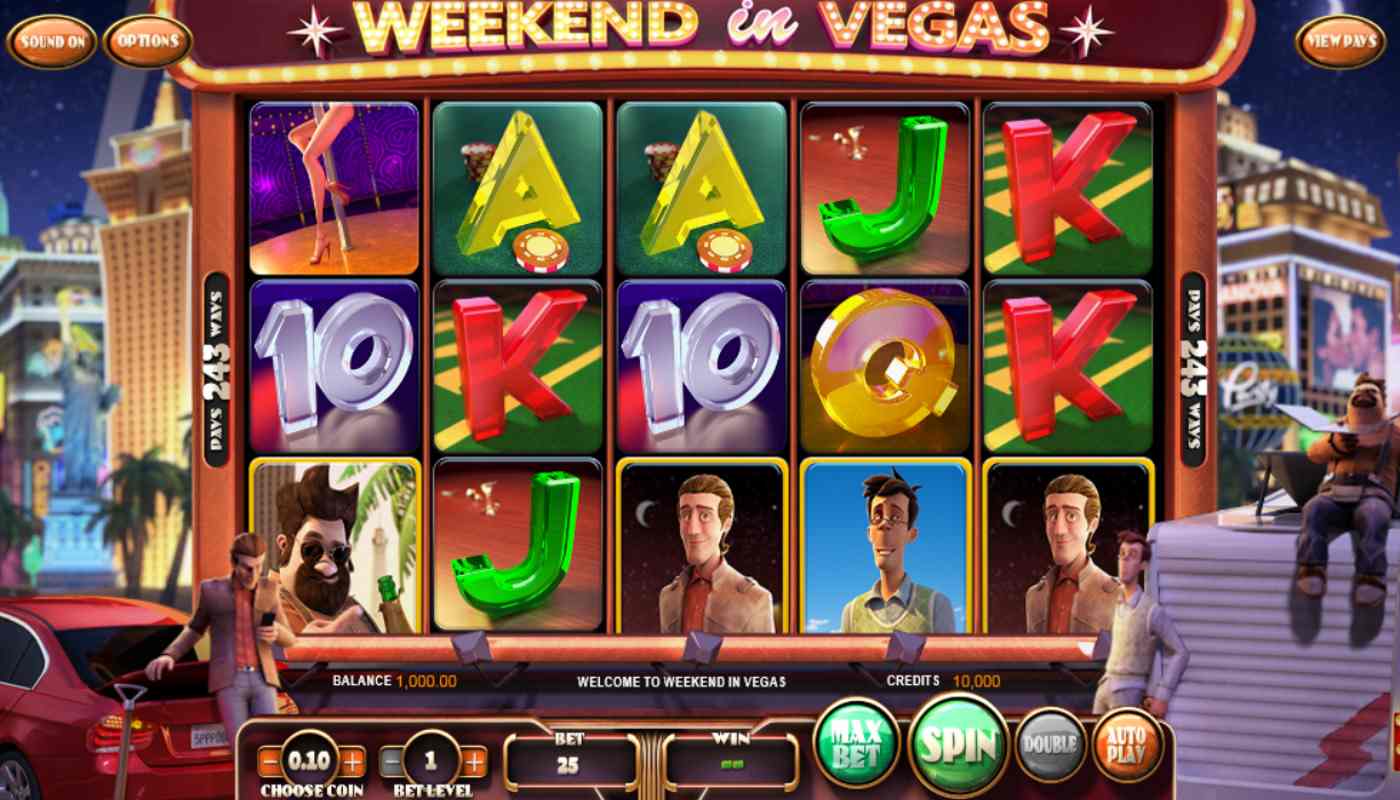Start AUTO PLAY mode
Viewport: 1400px width, 800px height.
click(x=1126, y=744)
